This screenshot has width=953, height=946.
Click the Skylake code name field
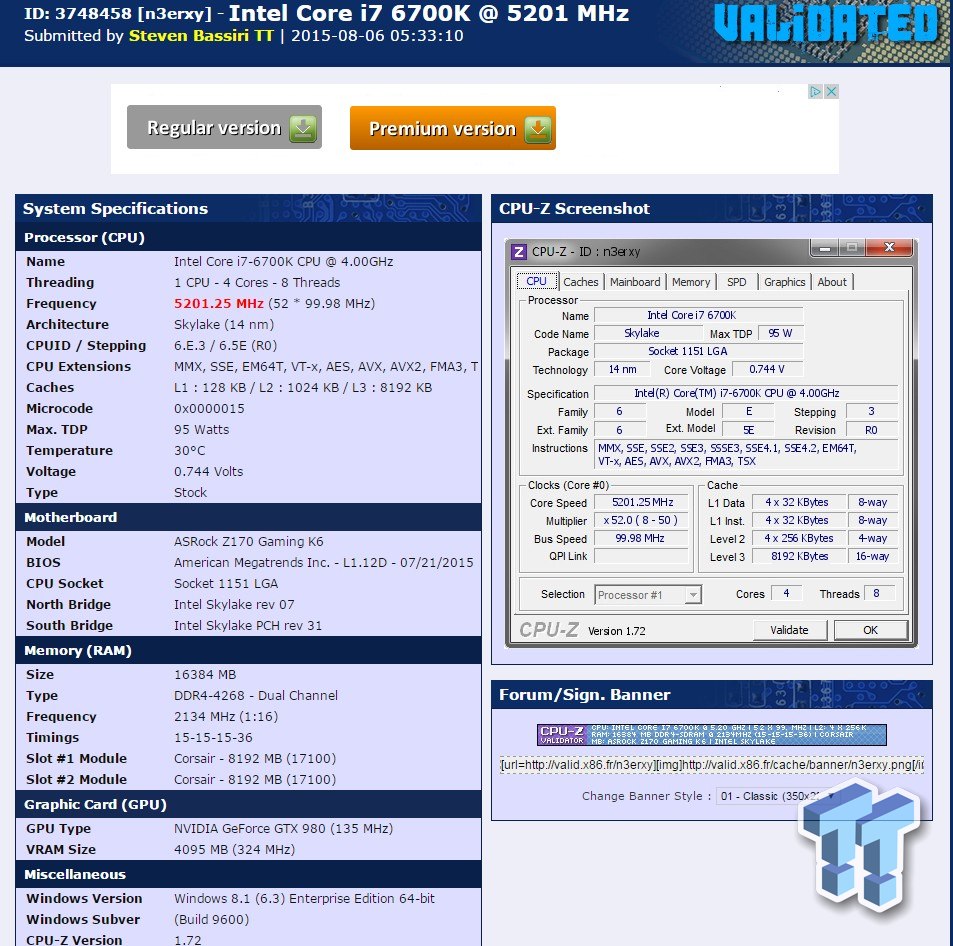click(x=648, y=333)
